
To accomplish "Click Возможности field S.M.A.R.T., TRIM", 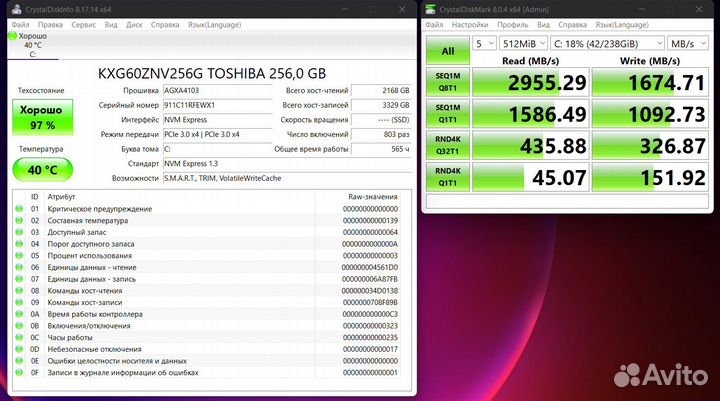I will pyautogui.click(x=287, y=178).
